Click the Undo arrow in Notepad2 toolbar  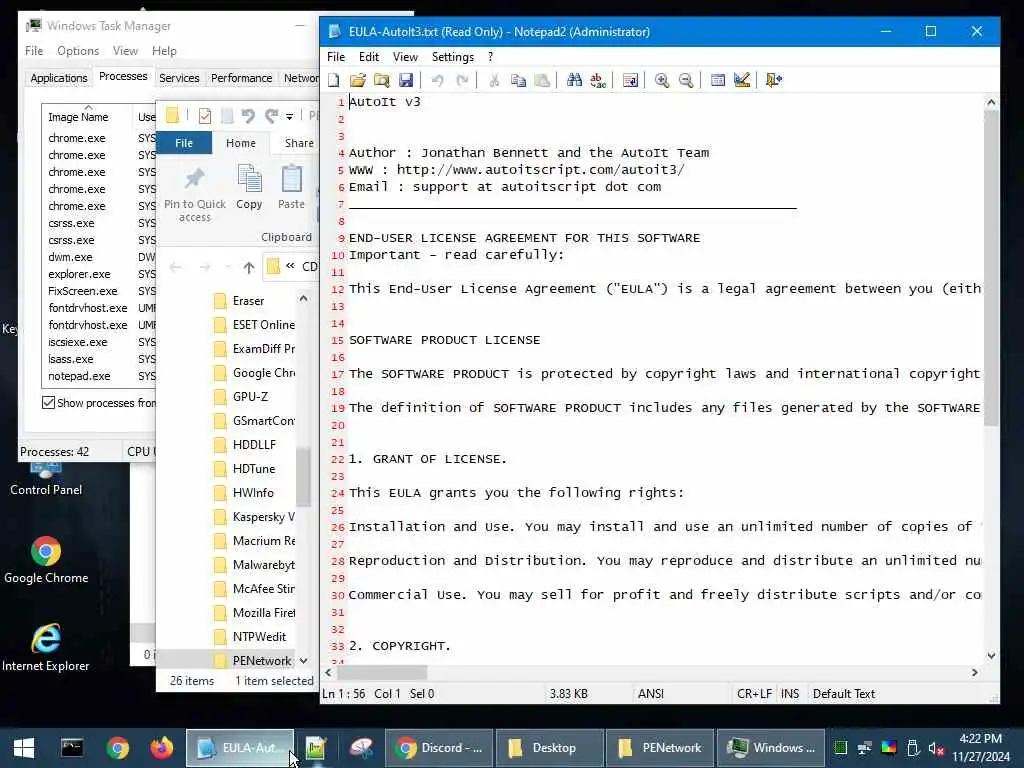pos(438,80)
